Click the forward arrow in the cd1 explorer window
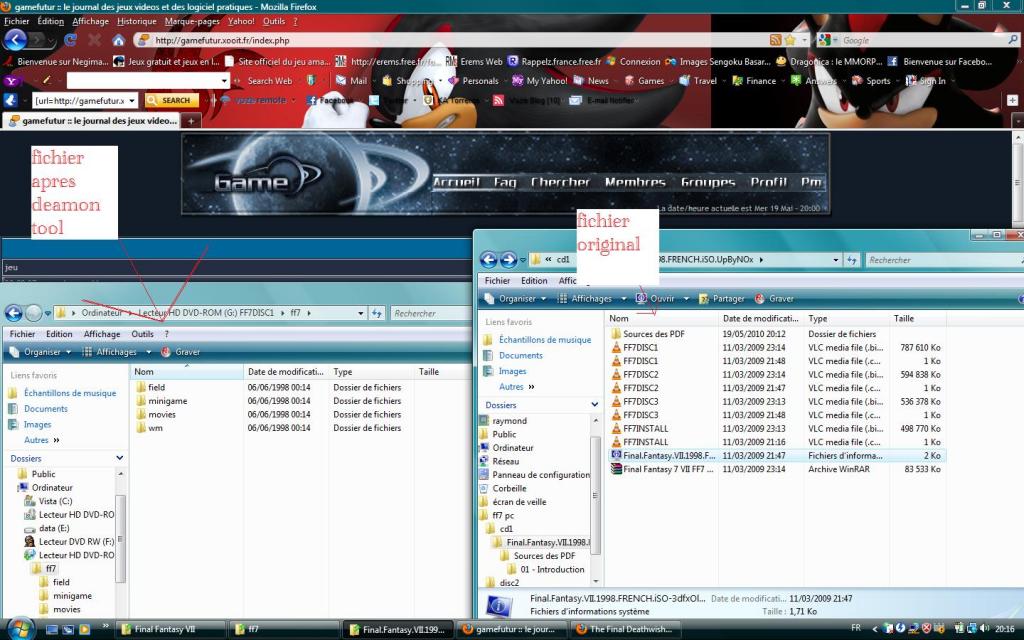The height and width of the screenshot is (640, 1024). [508, 260]
